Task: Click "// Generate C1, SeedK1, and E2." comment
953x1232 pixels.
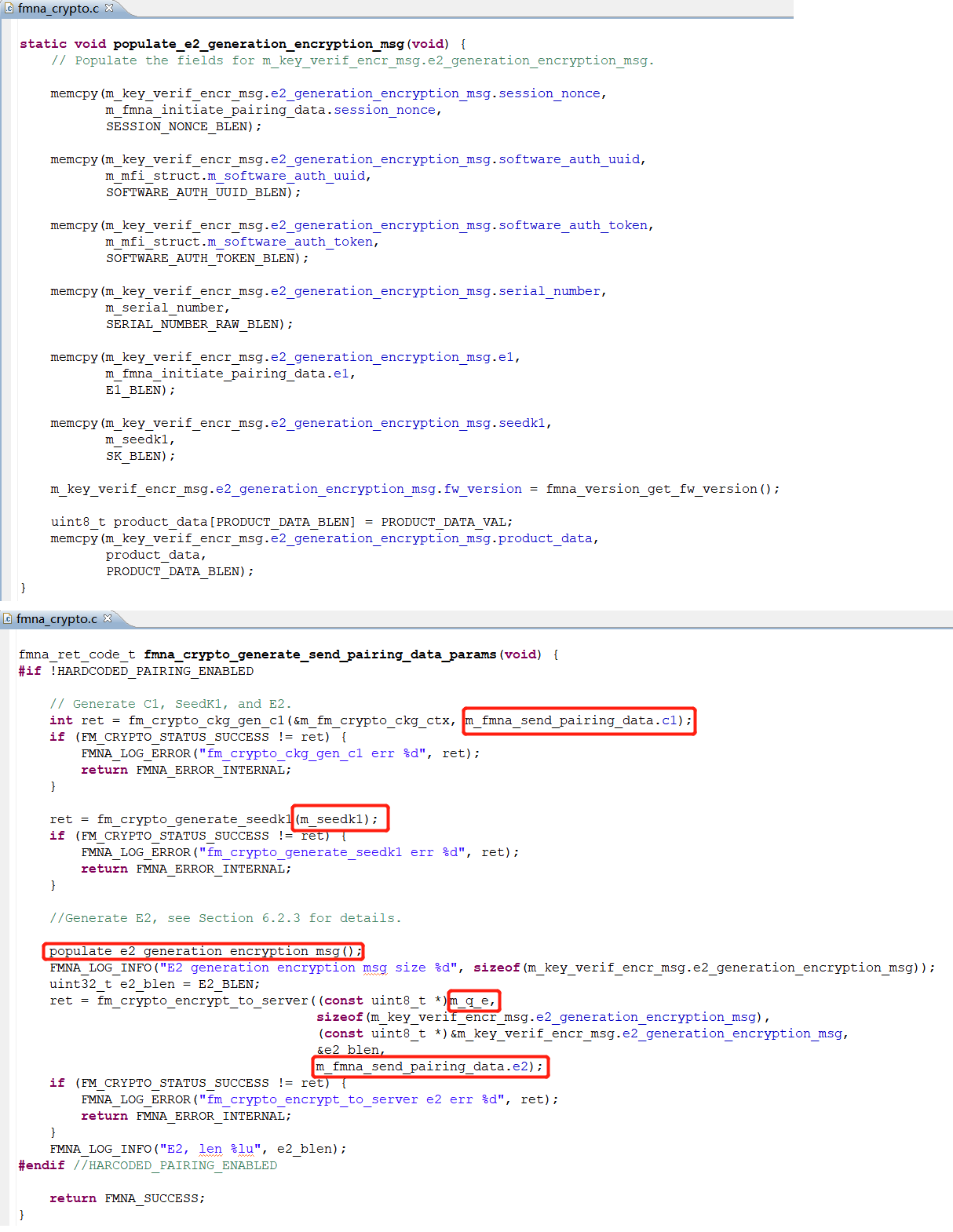Action: pos(170,704)
